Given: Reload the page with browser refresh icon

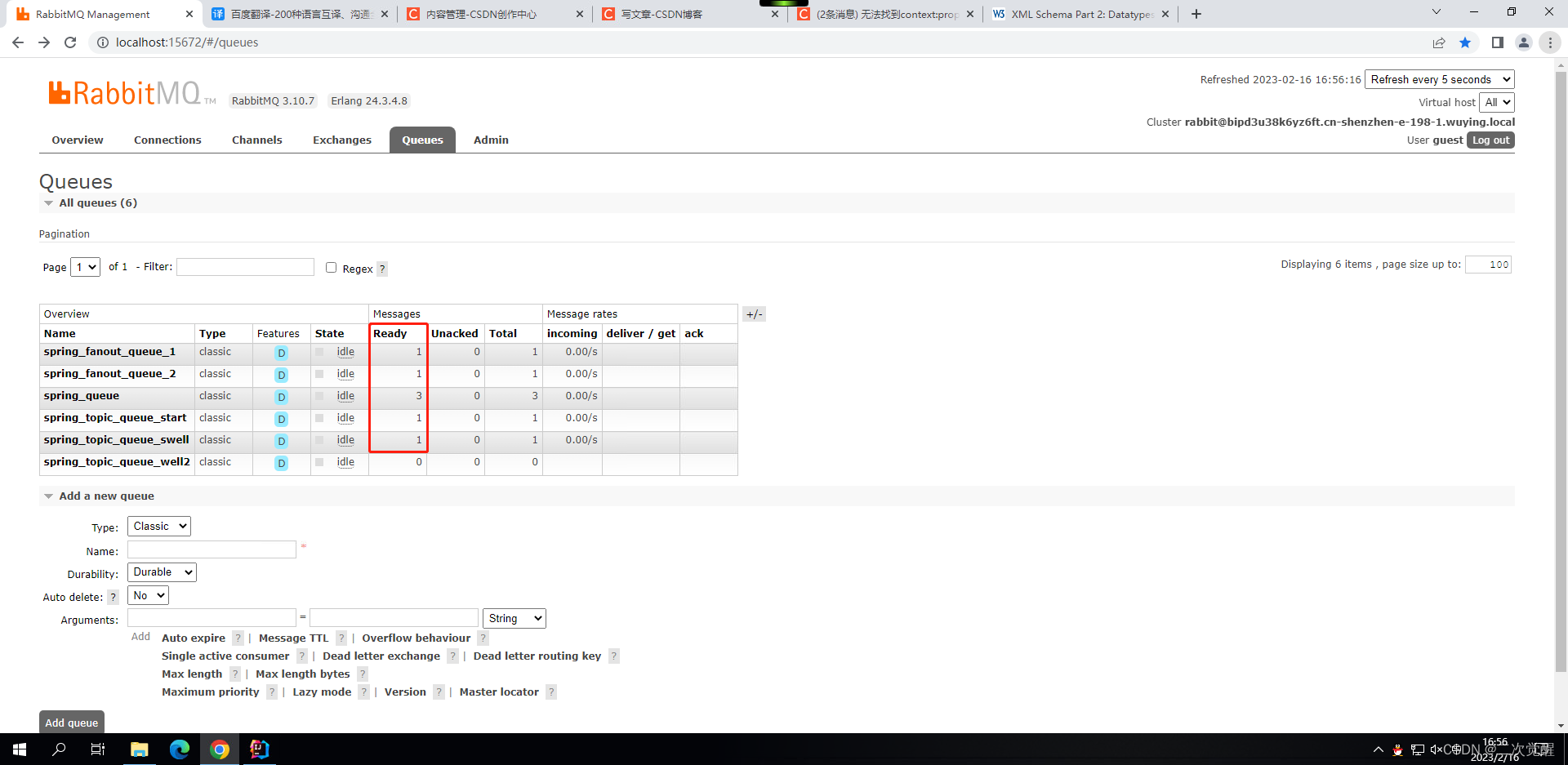Looking at the screenshot, I should pyautogui.click(x=70, y=42).
